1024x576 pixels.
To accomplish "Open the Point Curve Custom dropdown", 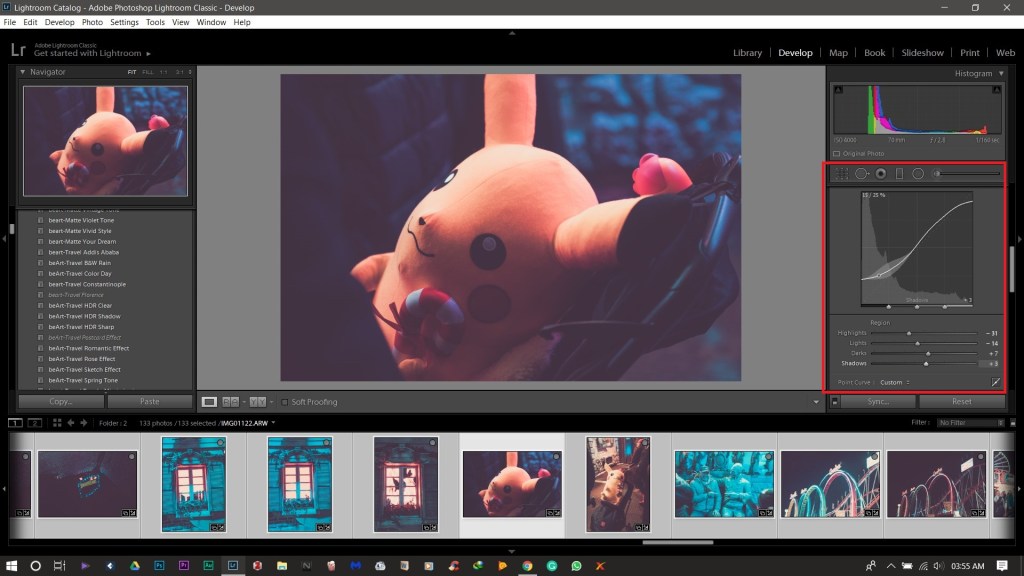I will click(894, 382).
